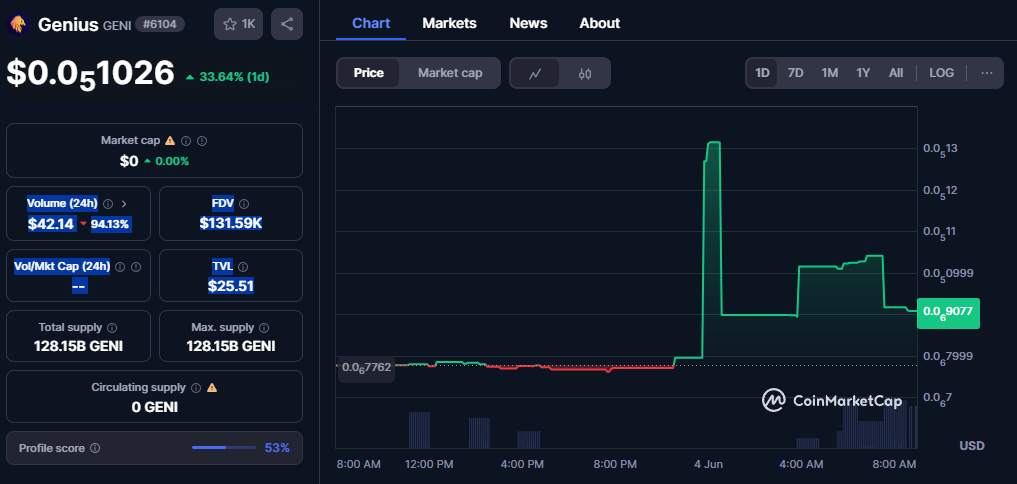Viewport: 1017px width, 484px height.
Task: Click the Volume (24h) info icon
Action: pyautogui.click(x=108, y=204)
